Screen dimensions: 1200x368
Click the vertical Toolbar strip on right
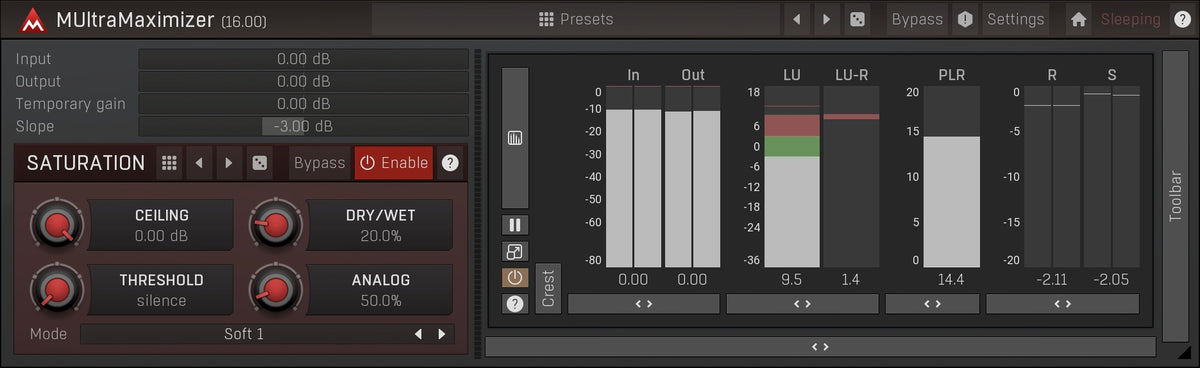1176,196
